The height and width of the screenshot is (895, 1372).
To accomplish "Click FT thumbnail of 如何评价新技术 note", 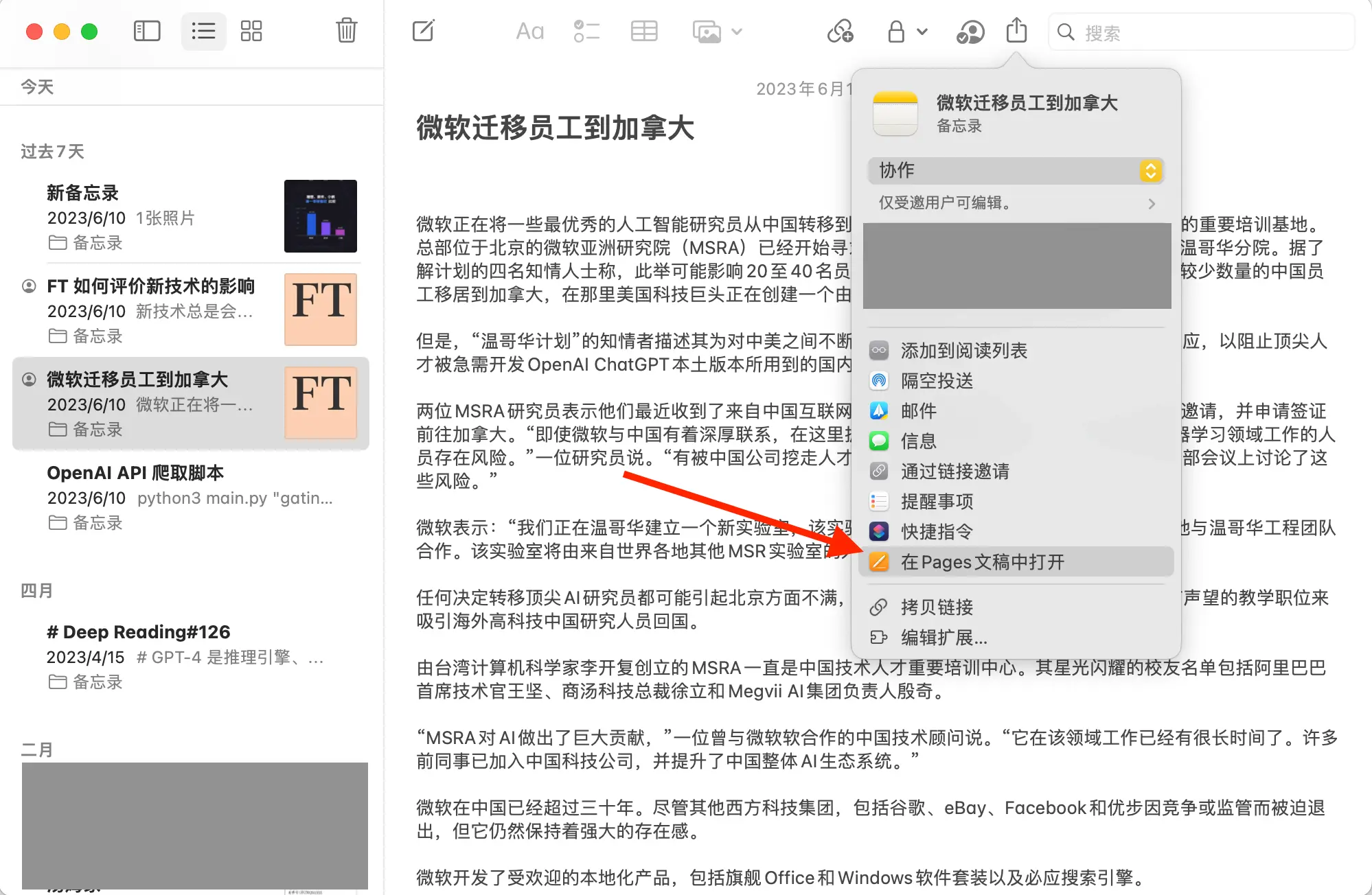I will tap(321, 310).
